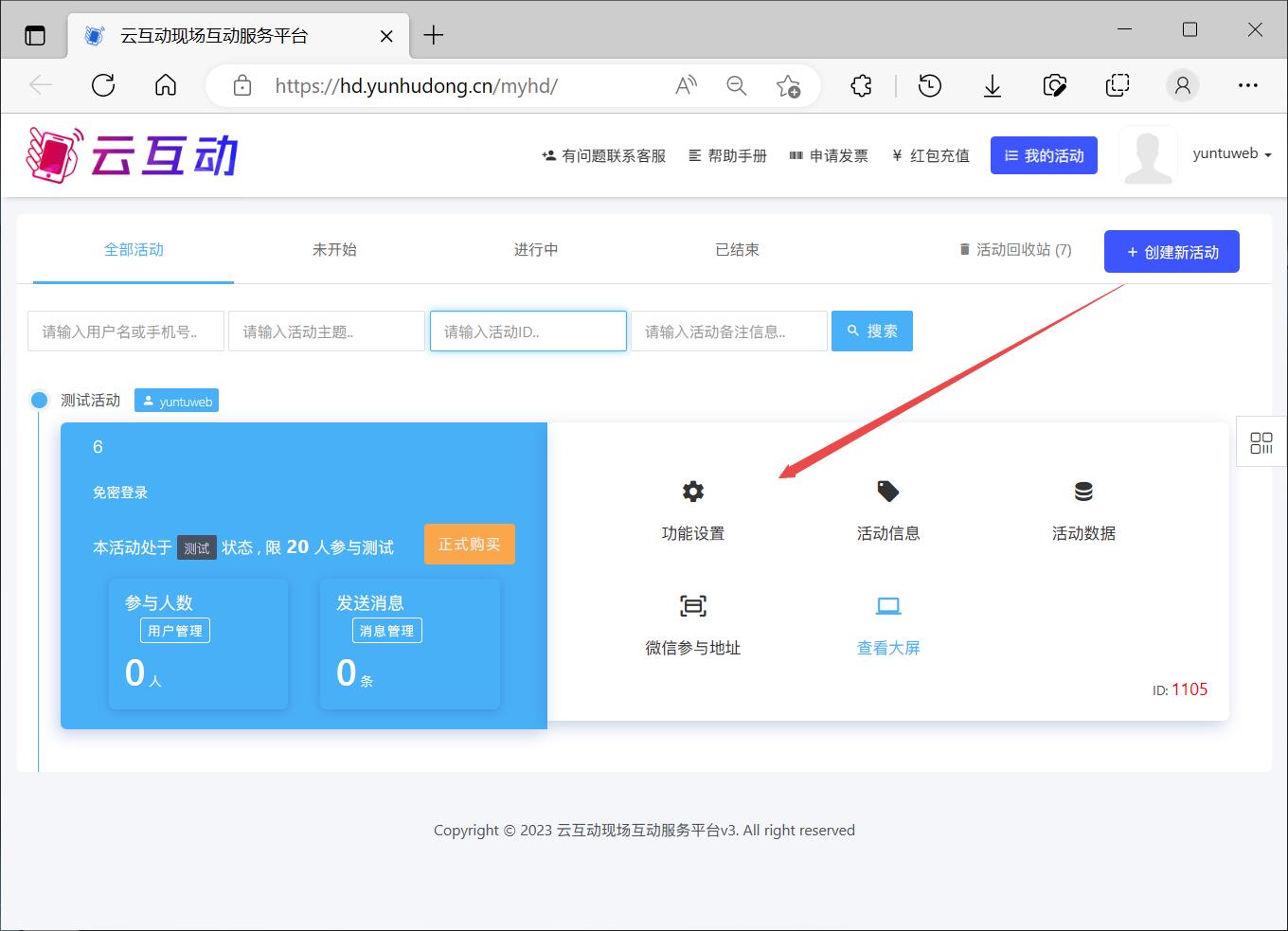
Task: Go to browser home page
Action: click(x=166, y=85)
